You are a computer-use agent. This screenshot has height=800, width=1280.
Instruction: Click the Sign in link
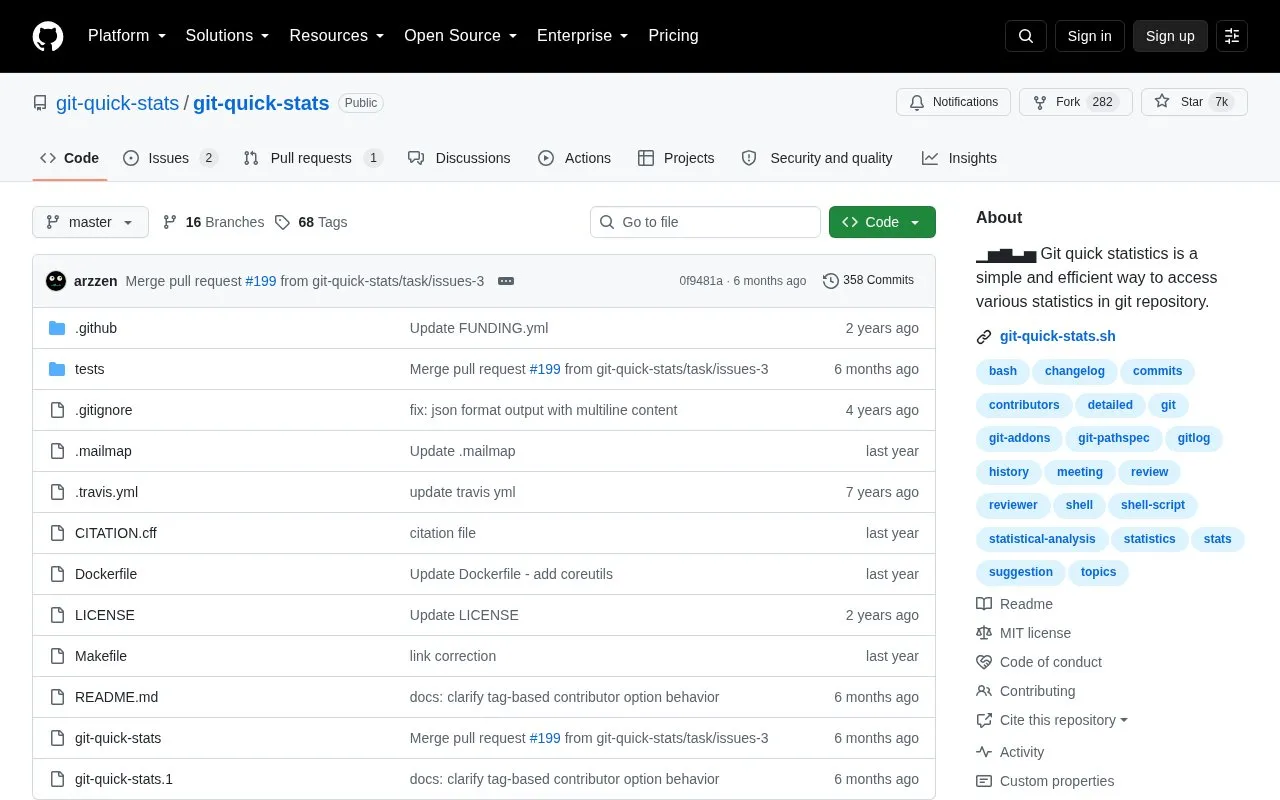1089,36
